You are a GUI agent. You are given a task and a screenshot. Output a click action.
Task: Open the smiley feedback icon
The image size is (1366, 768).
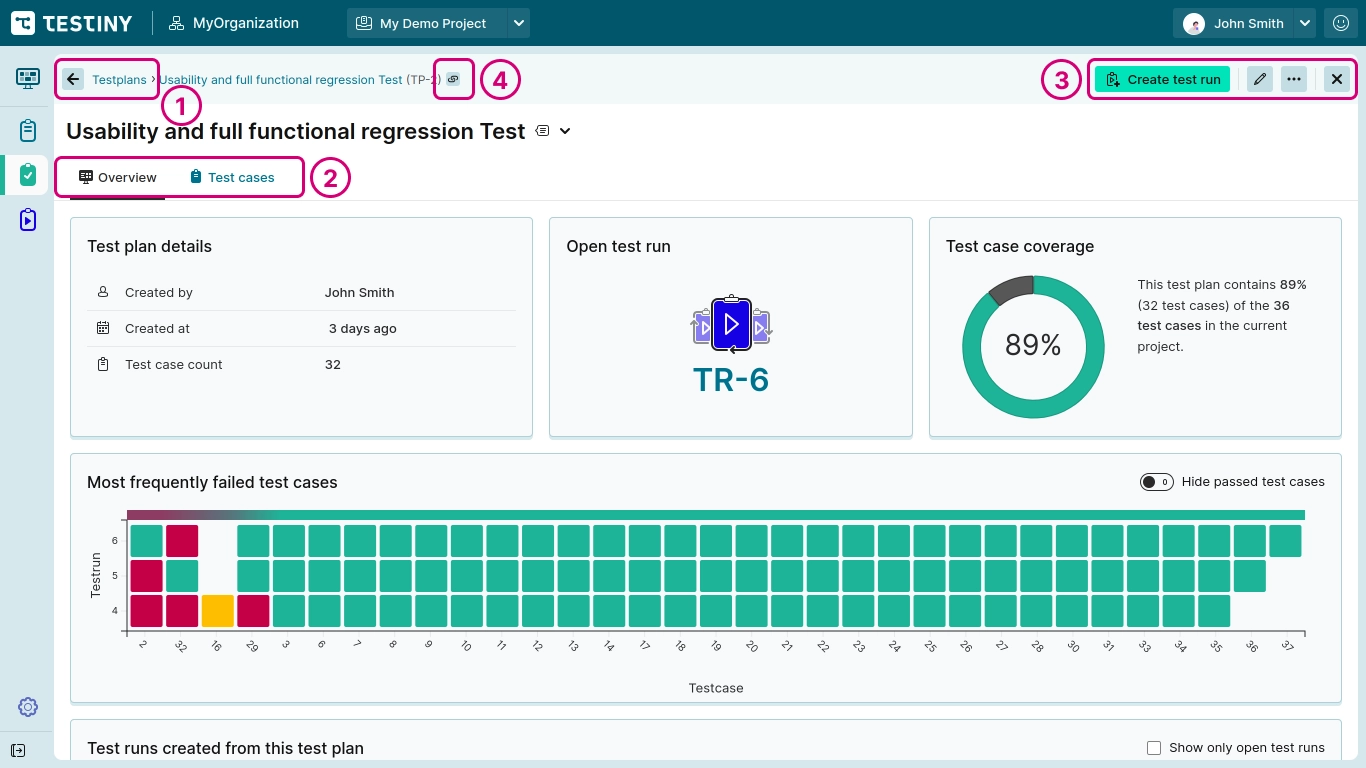click(1341, 23)
